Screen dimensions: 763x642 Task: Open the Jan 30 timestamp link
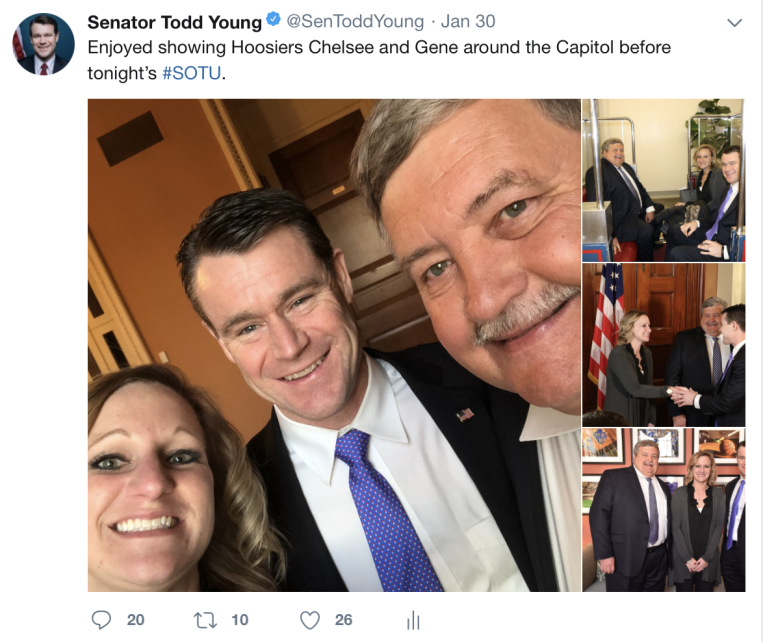468,21
